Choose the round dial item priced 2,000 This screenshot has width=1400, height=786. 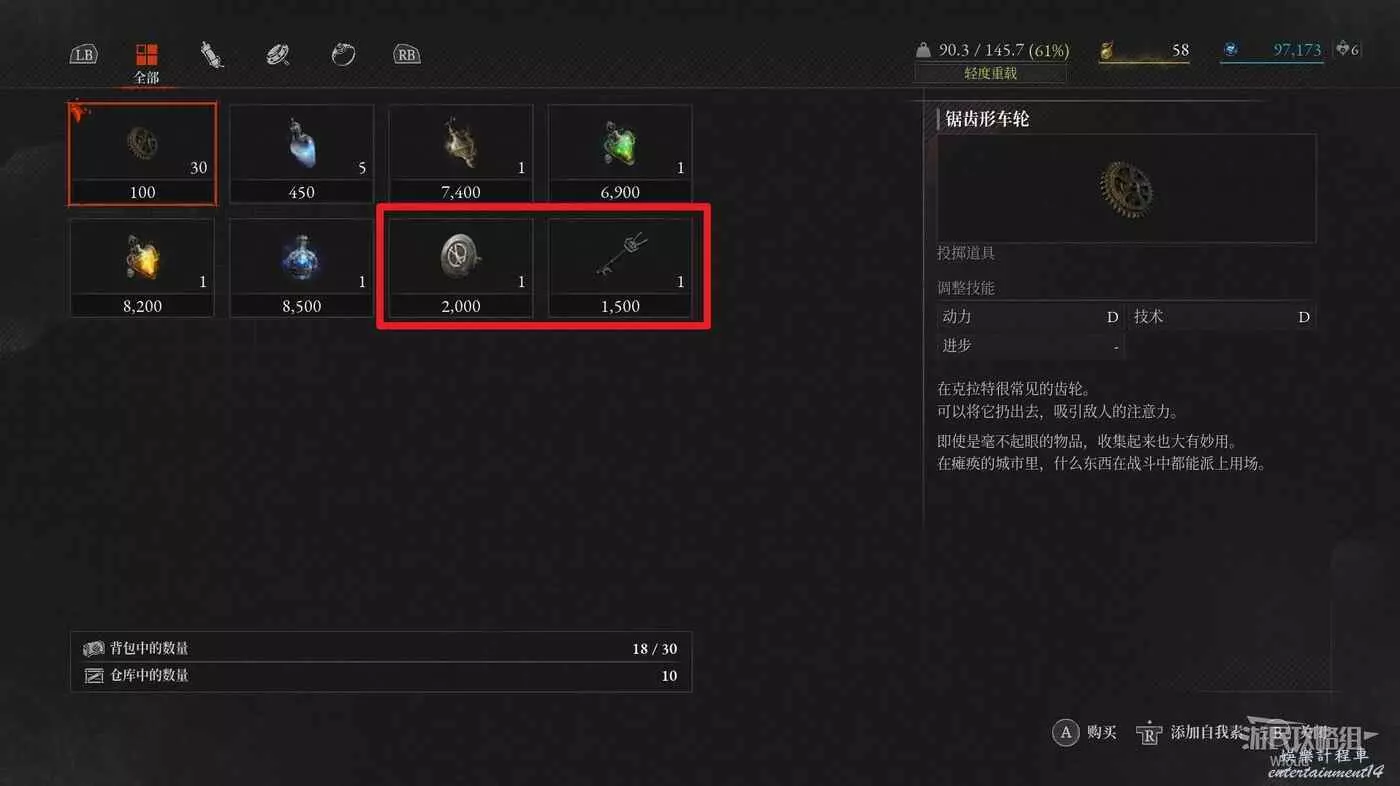461,268
